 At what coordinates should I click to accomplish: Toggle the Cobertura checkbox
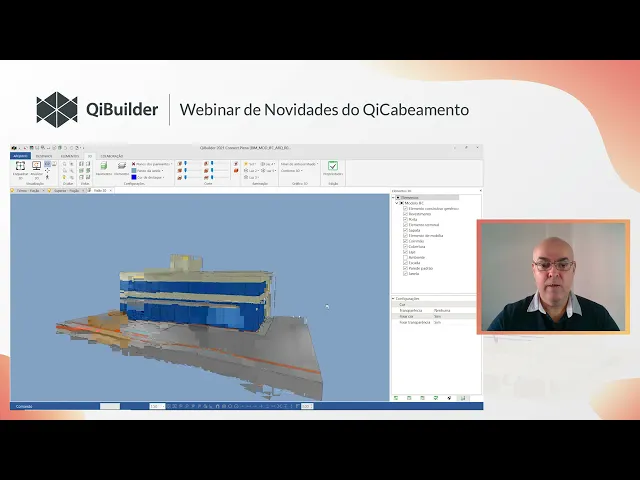point(405,247)
